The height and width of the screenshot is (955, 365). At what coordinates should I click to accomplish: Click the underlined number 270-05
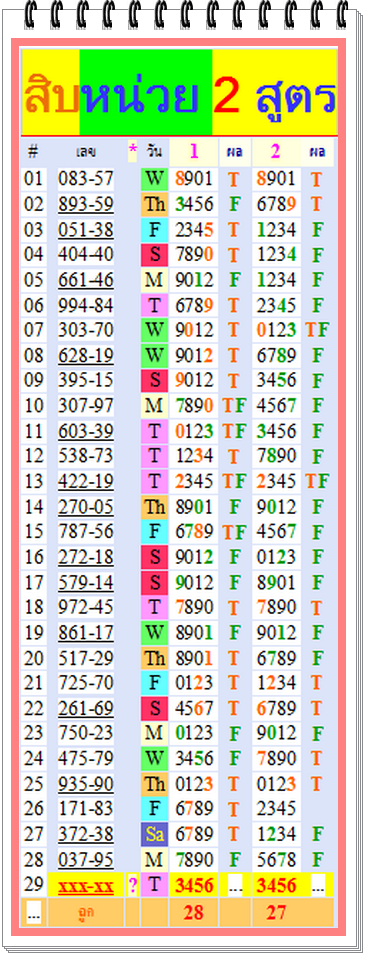(x=86, y=507)
